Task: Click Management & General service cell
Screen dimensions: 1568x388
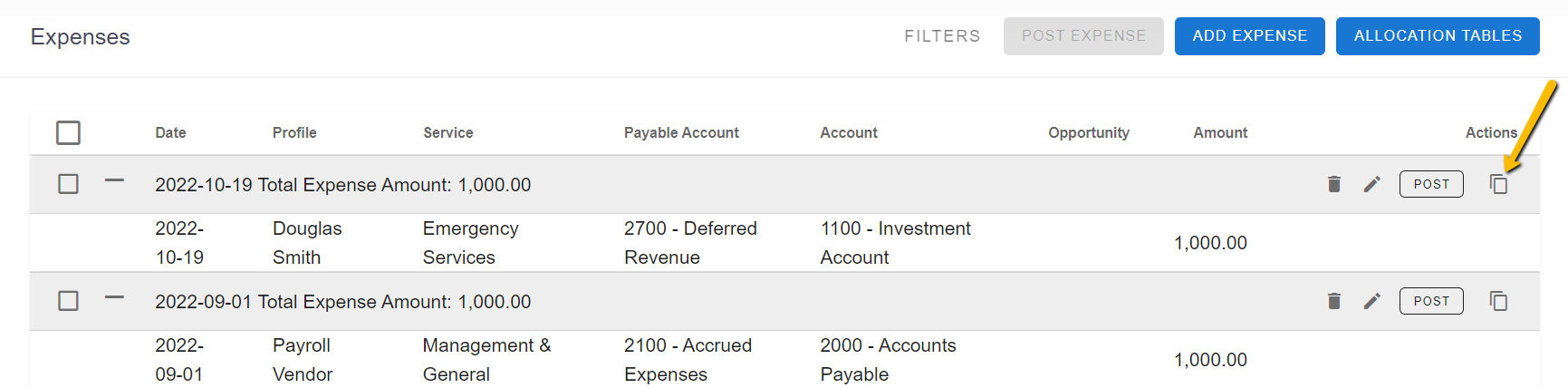Action: click(486, 360)
